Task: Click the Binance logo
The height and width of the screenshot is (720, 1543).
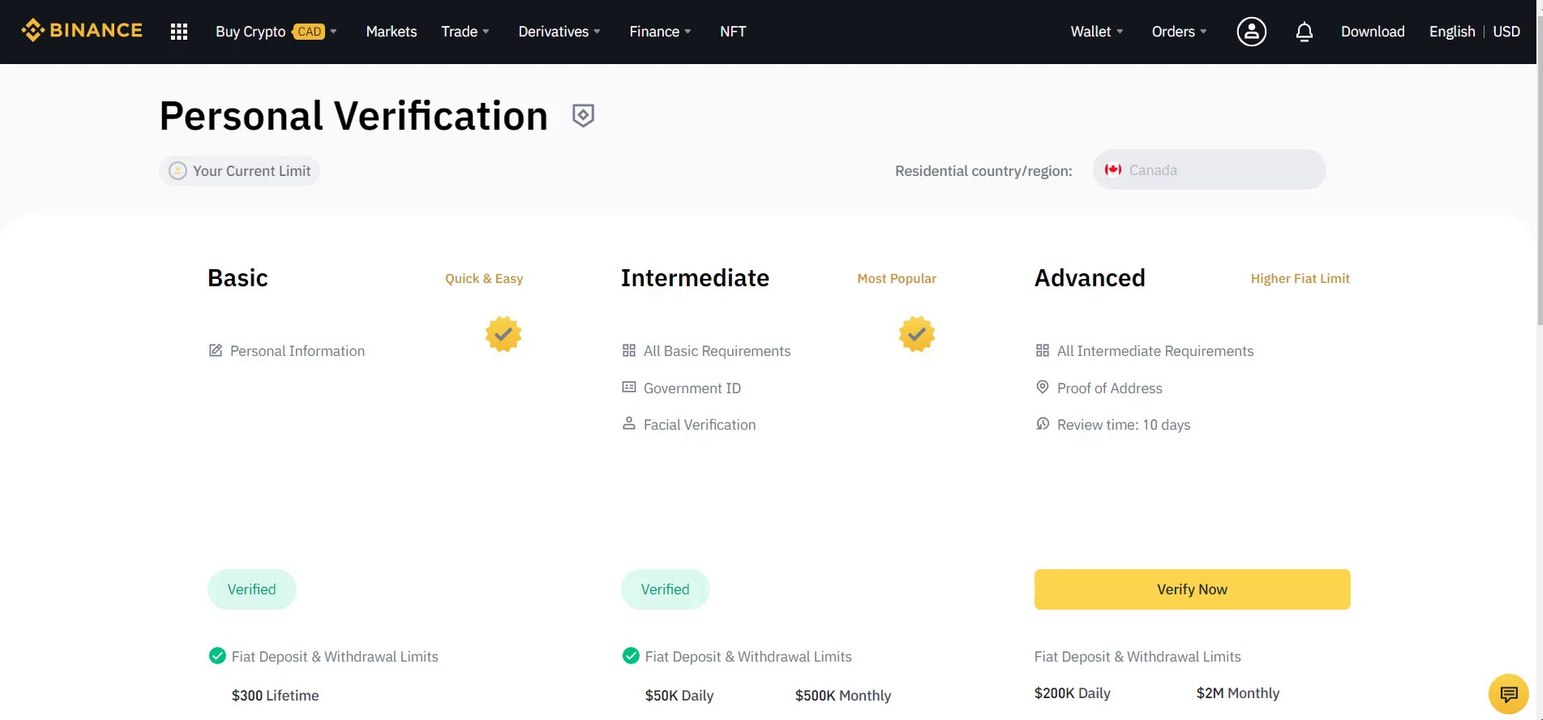Action: click(82, 31)
